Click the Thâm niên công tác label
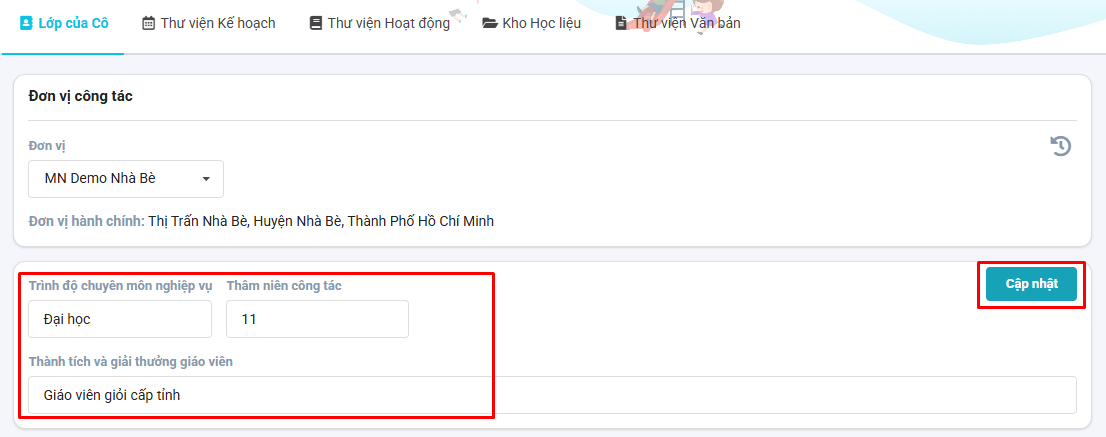 [284, 285]
